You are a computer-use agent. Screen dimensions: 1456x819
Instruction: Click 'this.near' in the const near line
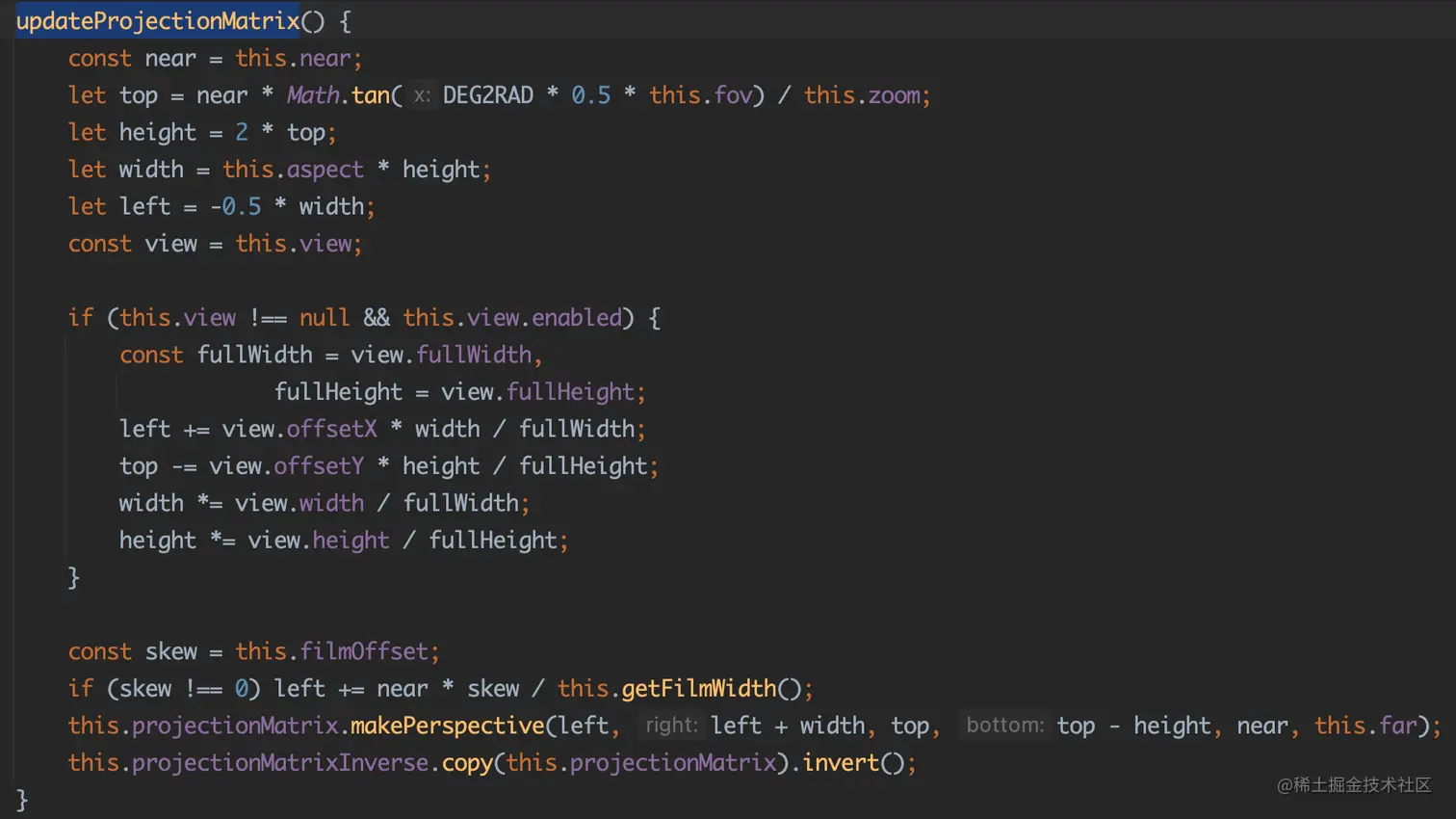click(x=293, y=58)
